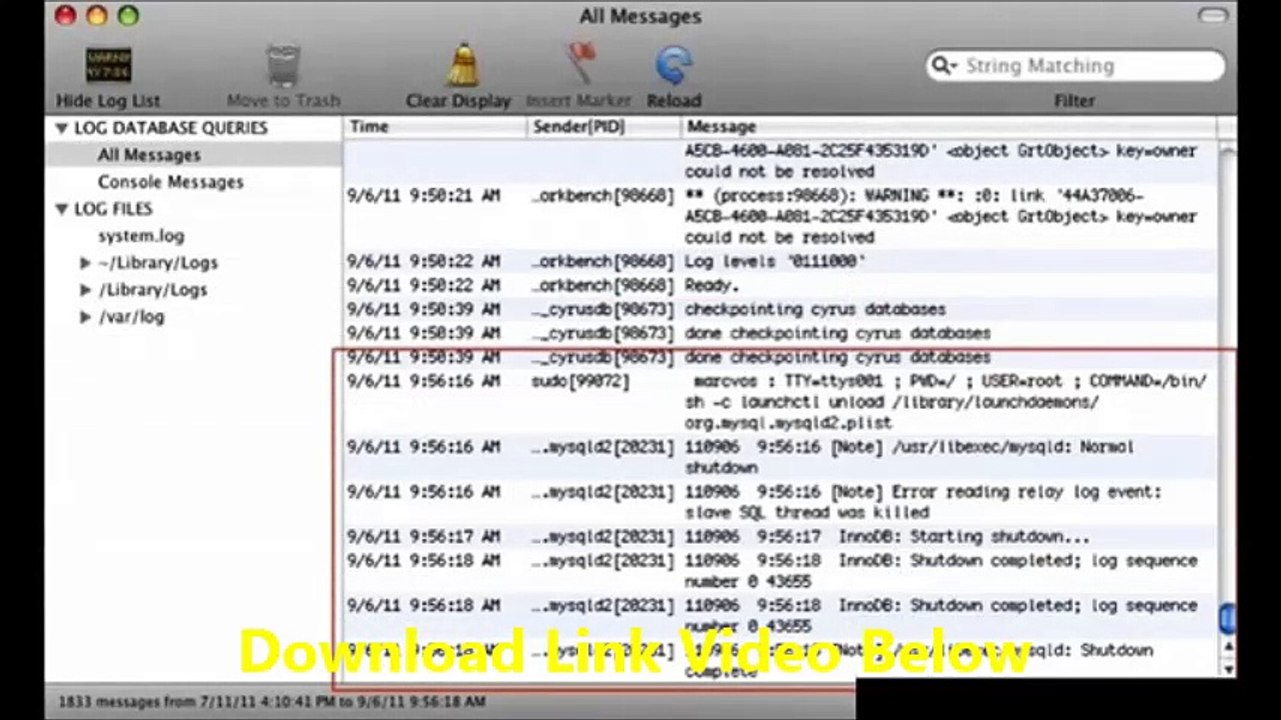Select the "Ready." log row
1281x720 pixels.
click(780, 286)
